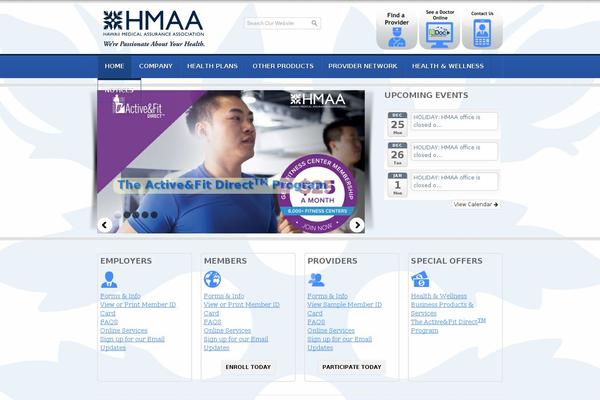The image size is (600, 400).
Task: Open See a Doctor Online icon
Action: click(440, 30)
